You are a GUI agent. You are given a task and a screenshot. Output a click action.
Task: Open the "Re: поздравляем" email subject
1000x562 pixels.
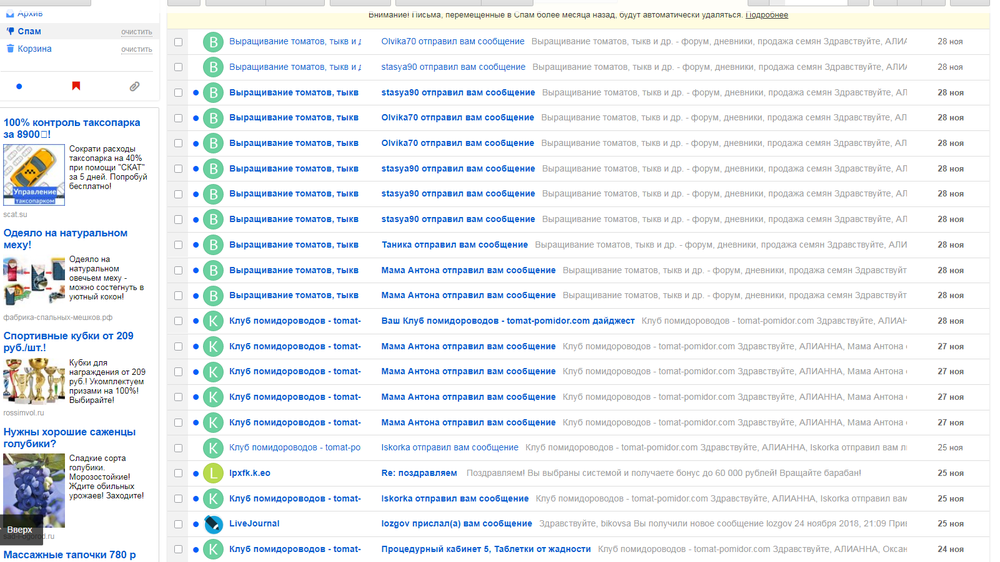coord(419,473)
